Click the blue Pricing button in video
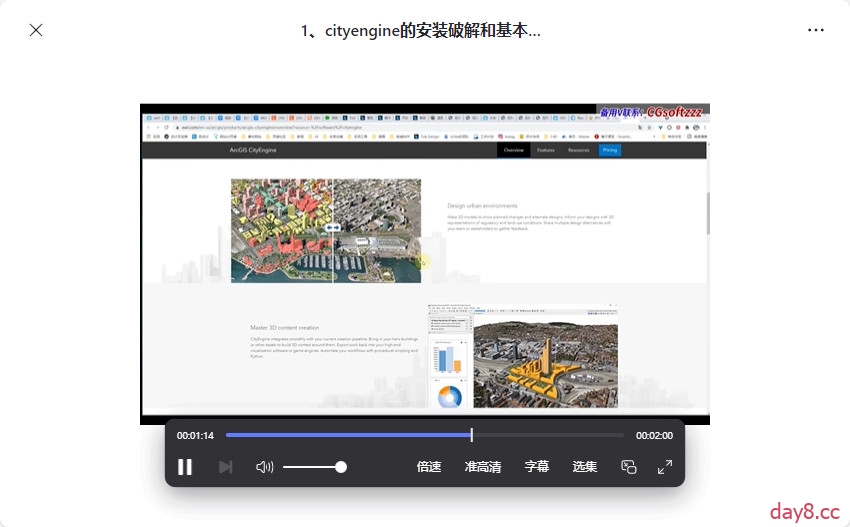 610,150
